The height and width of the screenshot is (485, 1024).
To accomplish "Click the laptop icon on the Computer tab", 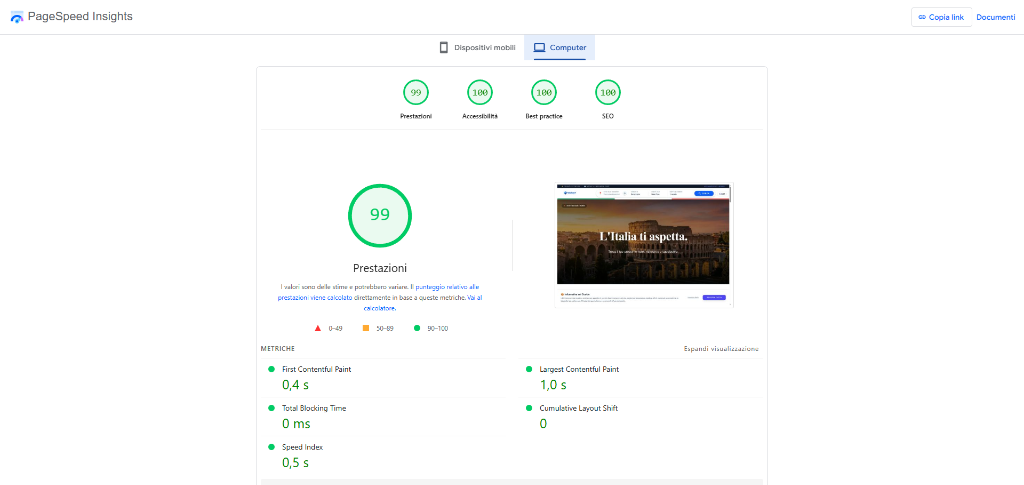I will (539, 48).
